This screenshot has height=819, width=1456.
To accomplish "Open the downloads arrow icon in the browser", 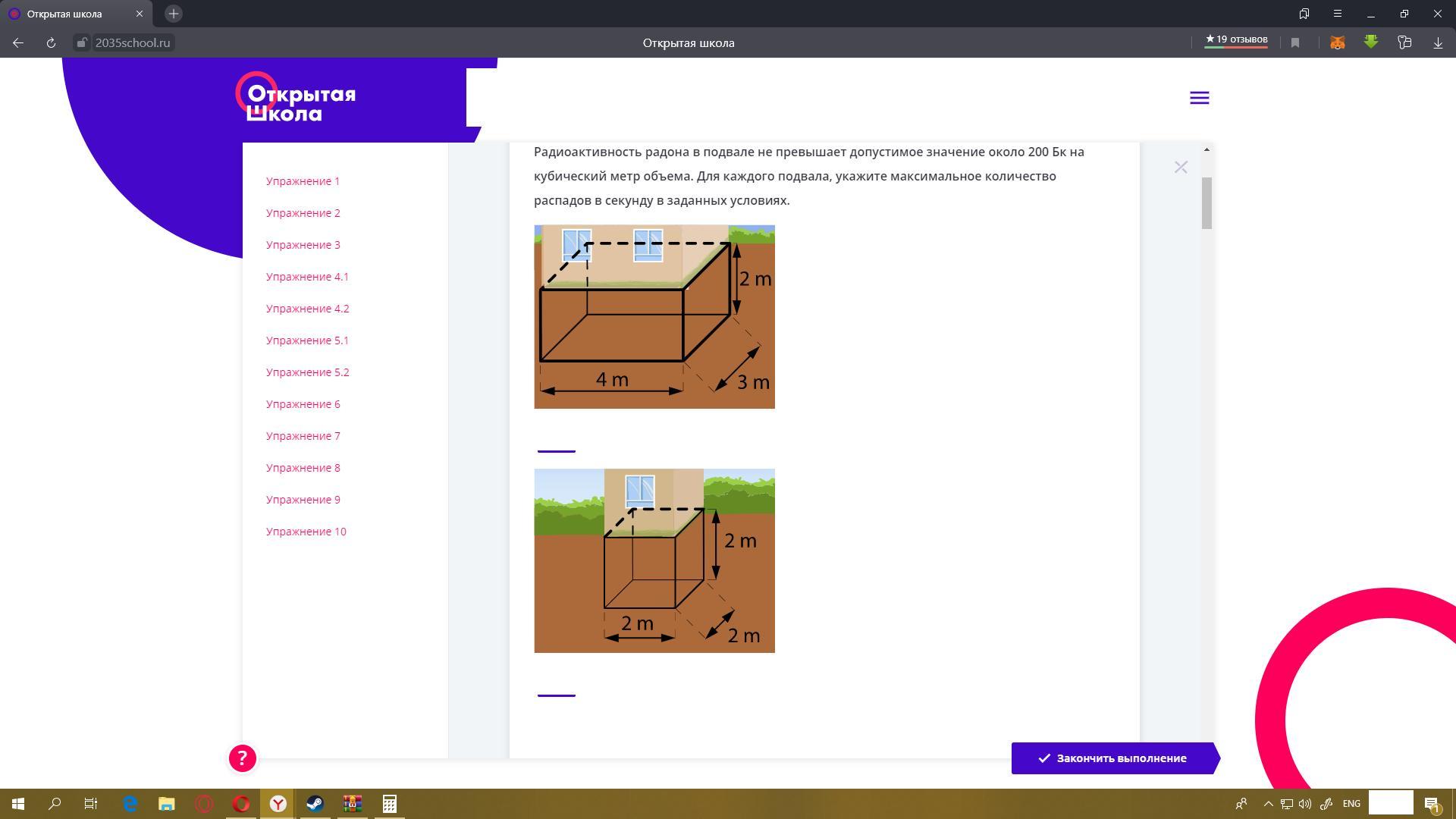I will click(1438, 43).
